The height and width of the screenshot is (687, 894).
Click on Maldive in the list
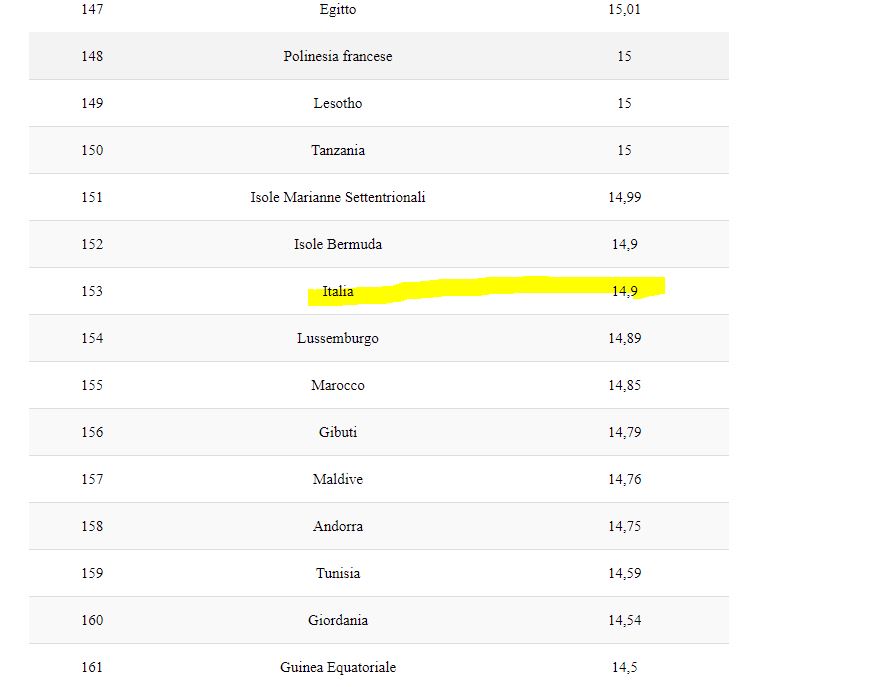coord(338,480)
